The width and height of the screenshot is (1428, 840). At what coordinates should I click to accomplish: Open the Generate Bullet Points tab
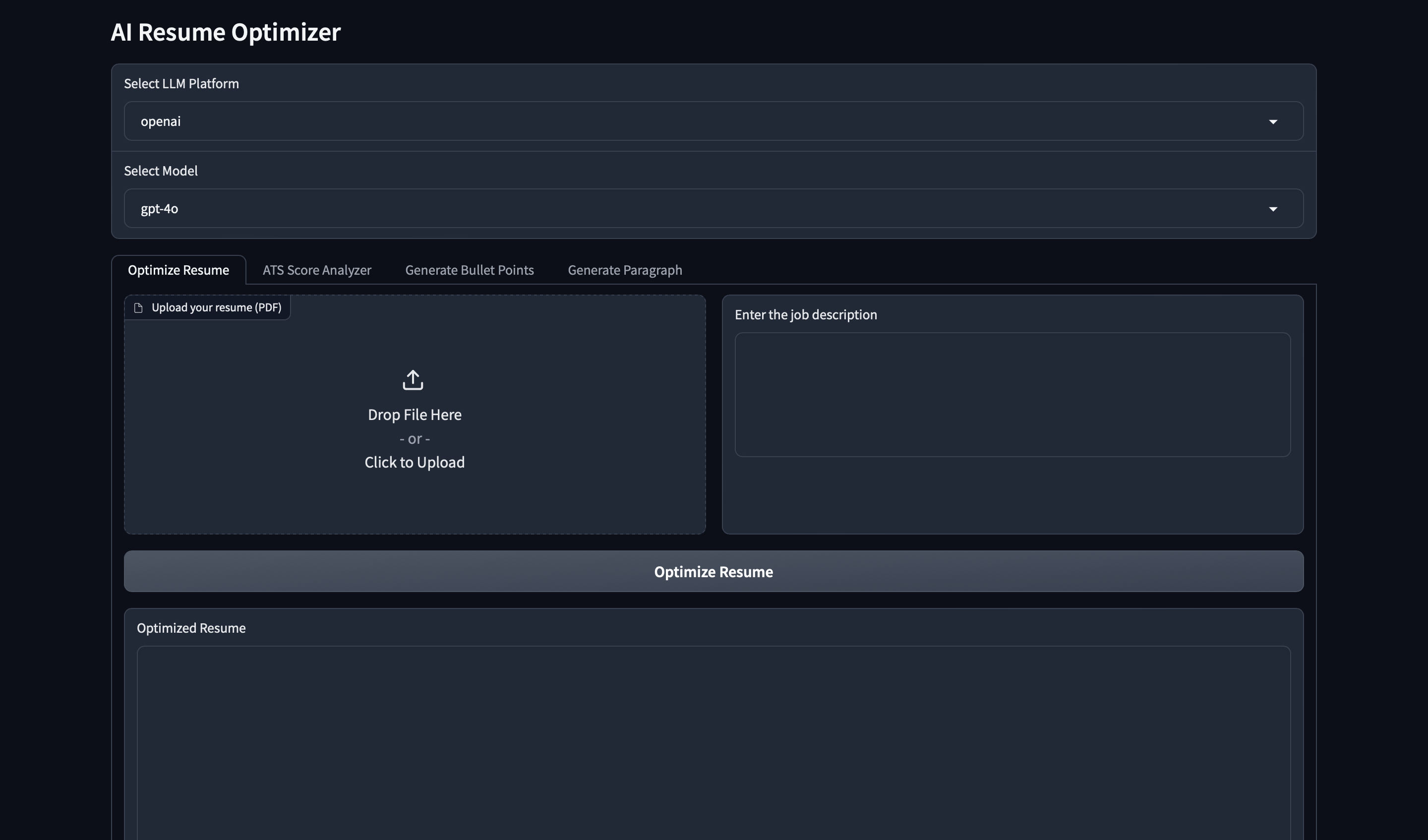[469, 270]
